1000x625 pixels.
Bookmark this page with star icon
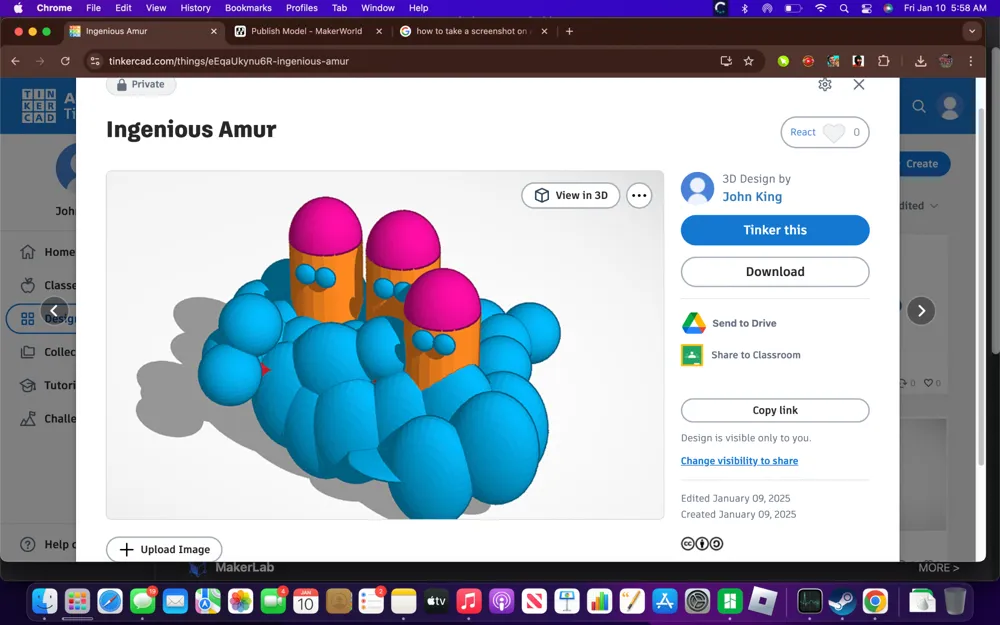pyautogui.click(x=749, y=61)
